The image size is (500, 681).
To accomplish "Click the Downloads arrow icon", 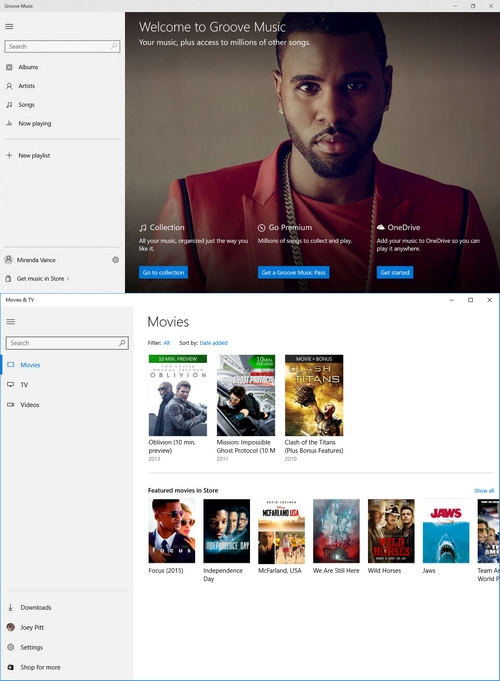I will 10,608.
